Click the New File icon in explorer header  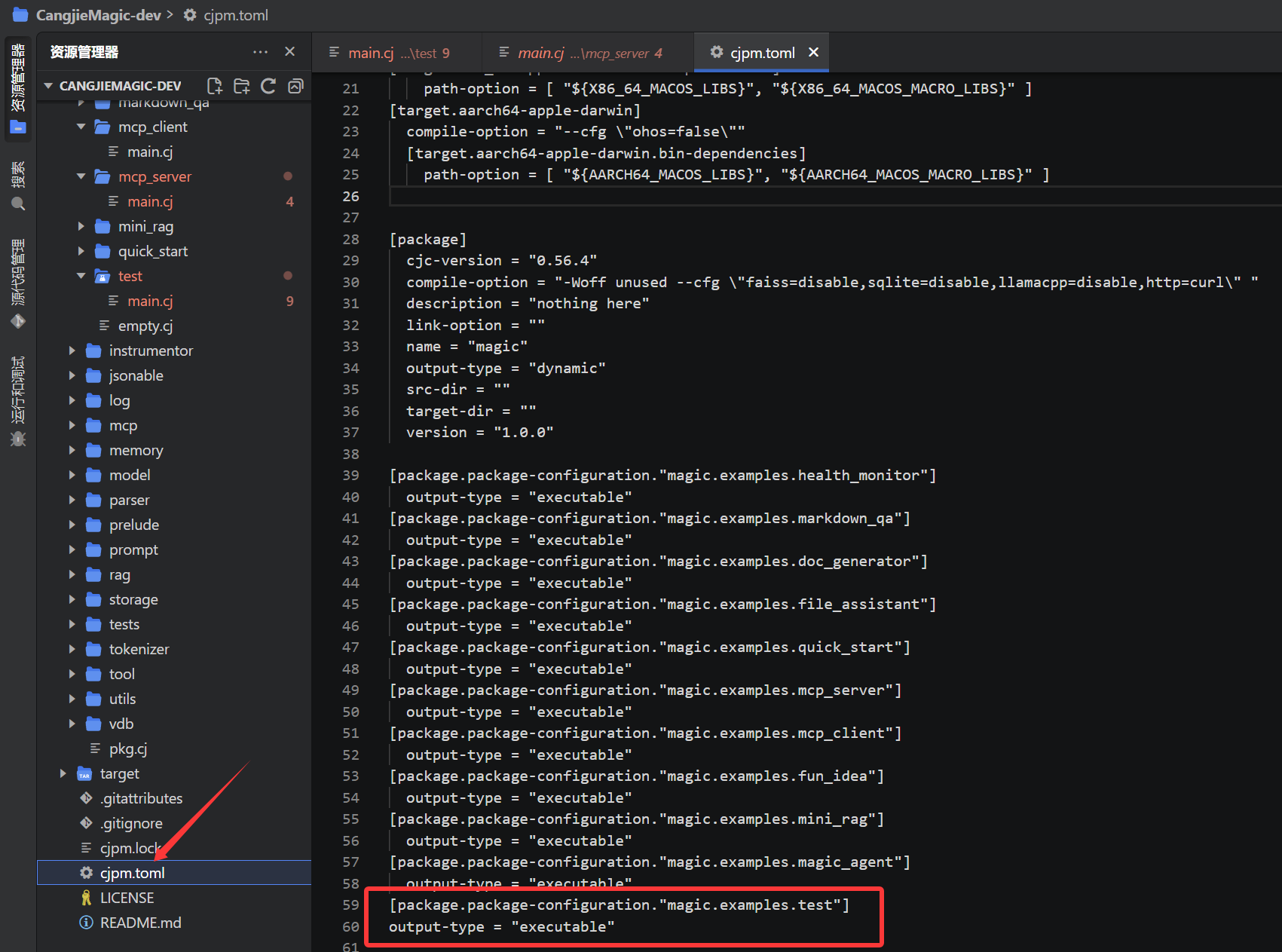coord(215,86)
